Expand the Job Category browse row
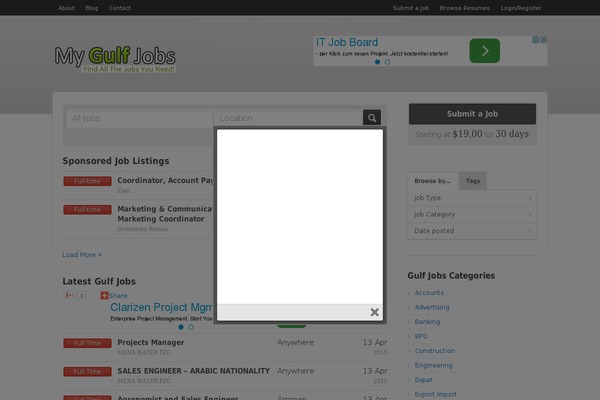The height and width of the screenshot is (400, 600). click(473, 214)
